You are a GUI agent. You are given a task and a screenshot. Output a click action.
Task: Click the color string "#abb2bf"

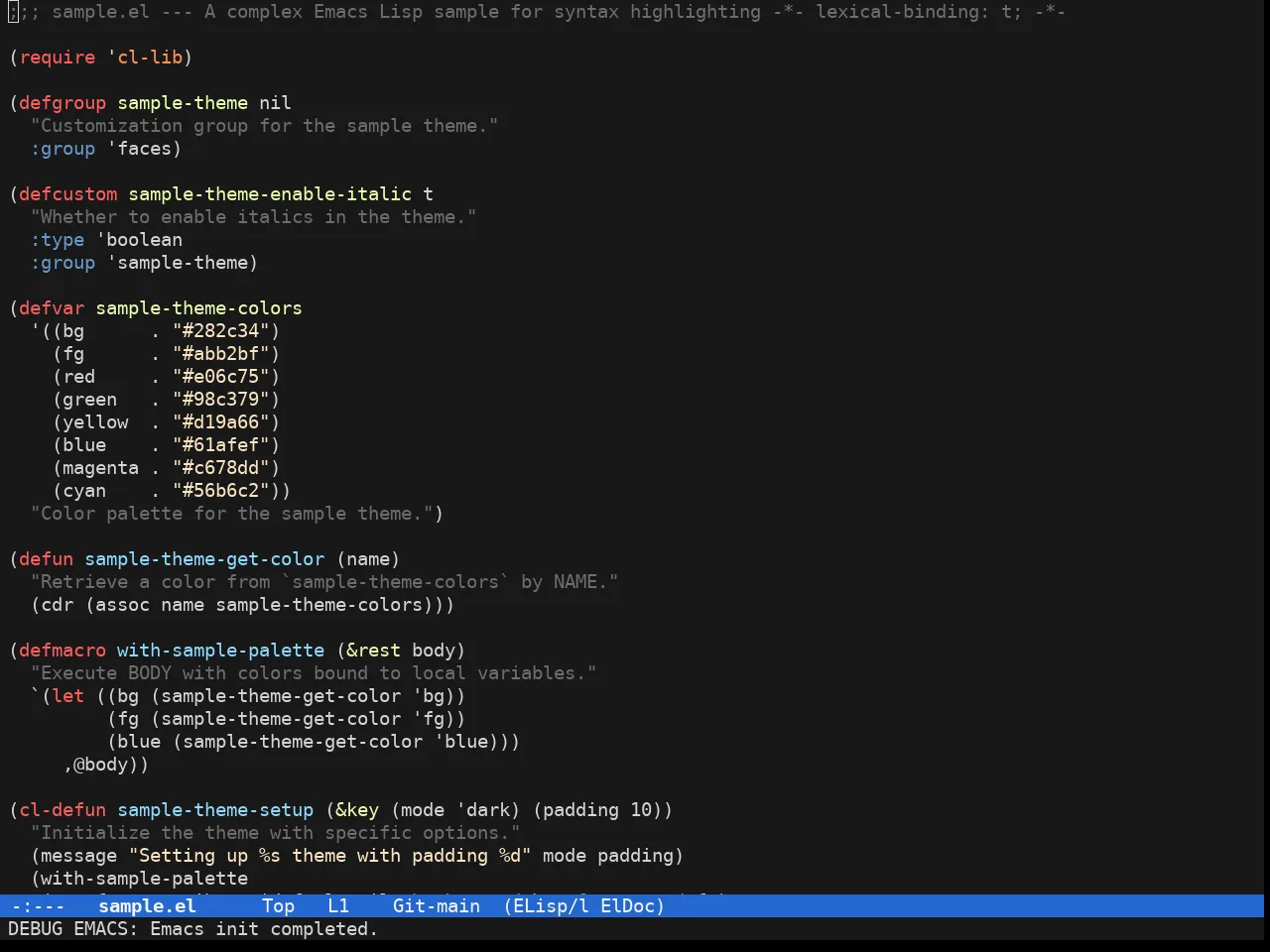(x=221, y=354)
